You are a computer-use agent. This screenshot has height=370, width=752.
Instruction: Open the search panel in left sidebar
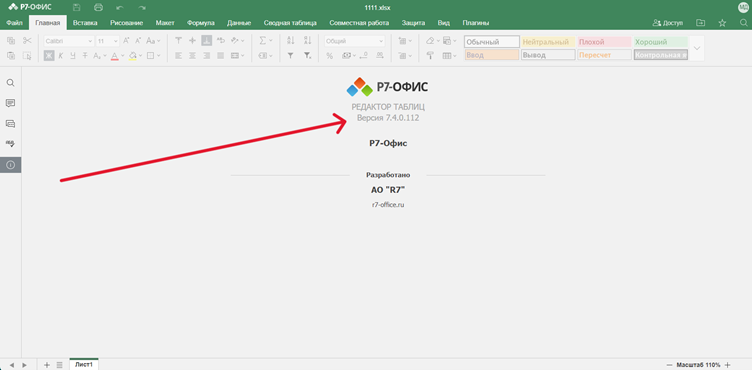point(10,83)
